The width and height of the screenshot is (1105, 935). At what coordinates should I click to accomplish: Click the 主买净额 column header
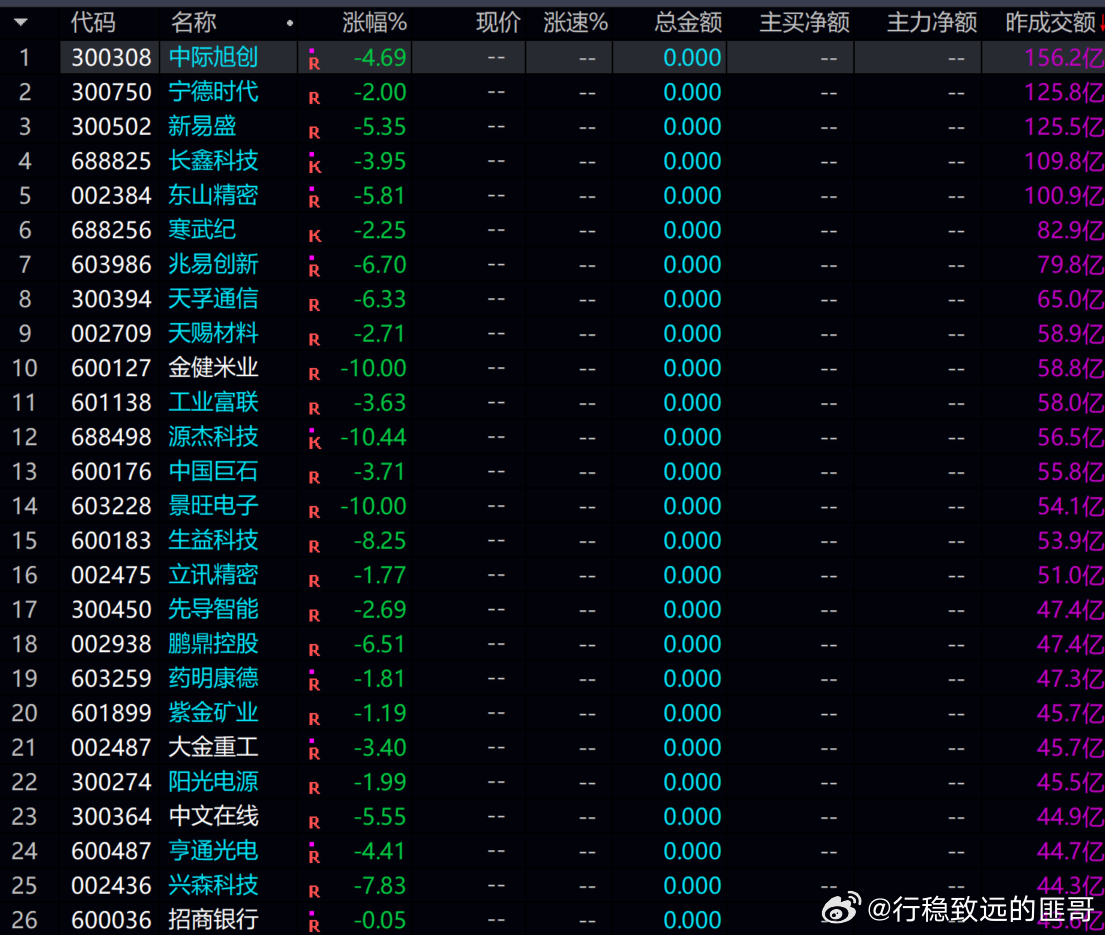[805, 23]
